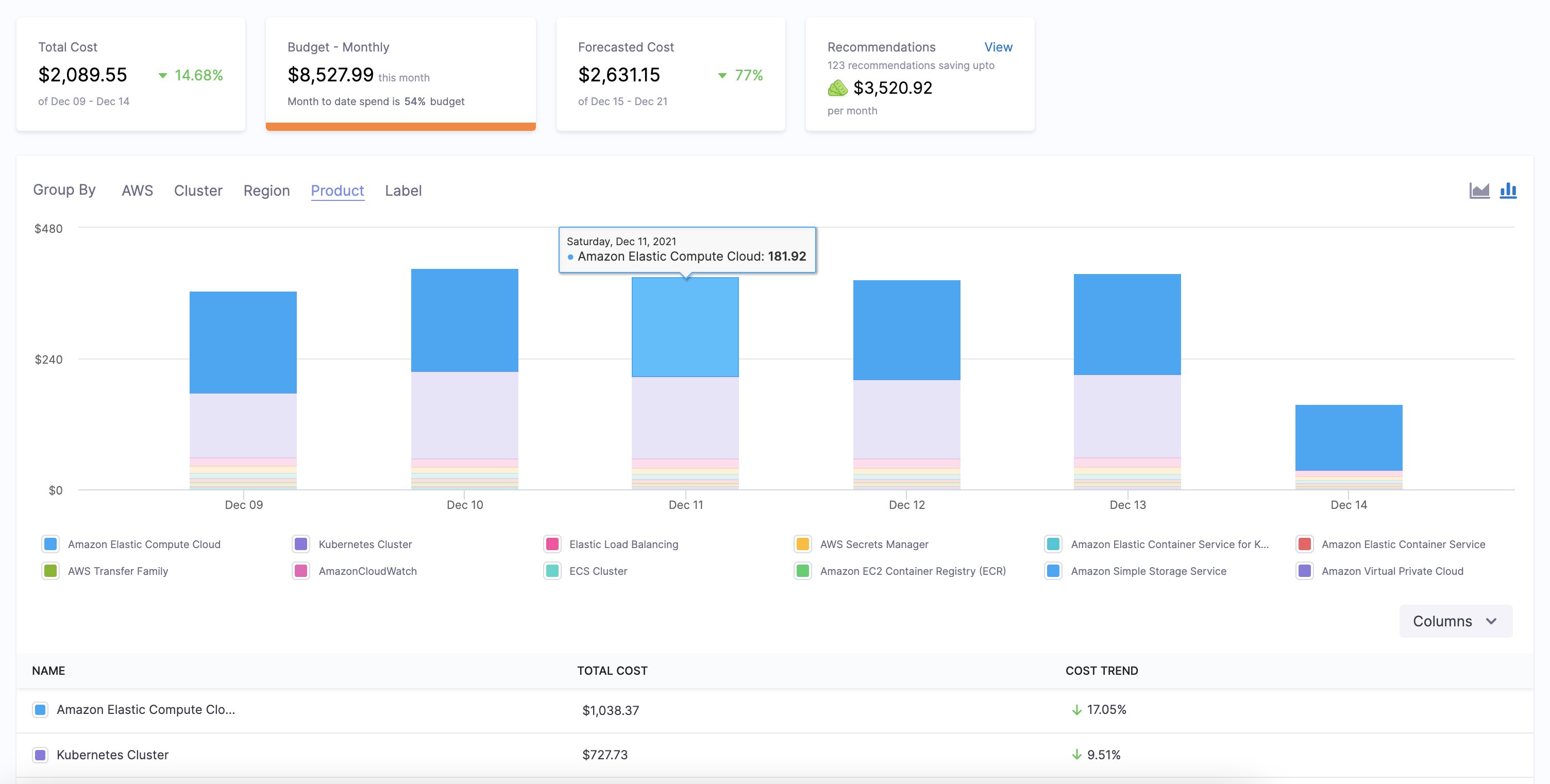Toggle Amazon Virtual Private Cloud legend item
1550x784 pixels.
coord(1380,571)
